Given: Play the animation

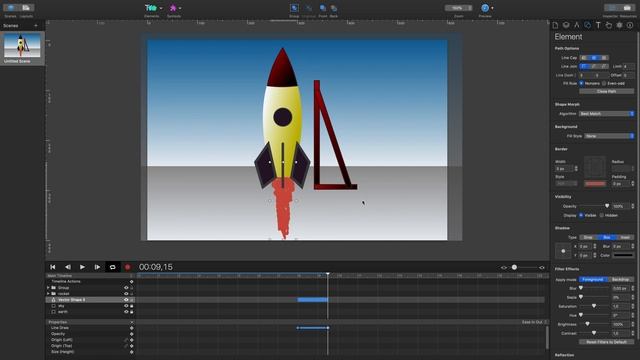Looking at the screenshot, I should coord(82,267).
